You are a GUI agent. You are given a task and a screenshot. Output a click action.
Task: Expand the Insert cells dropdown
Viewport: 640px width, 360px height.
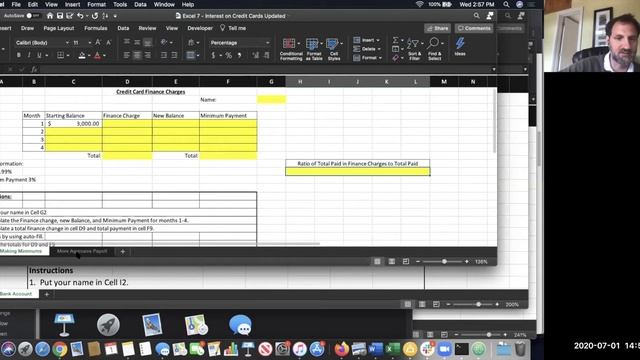point(378,40)
